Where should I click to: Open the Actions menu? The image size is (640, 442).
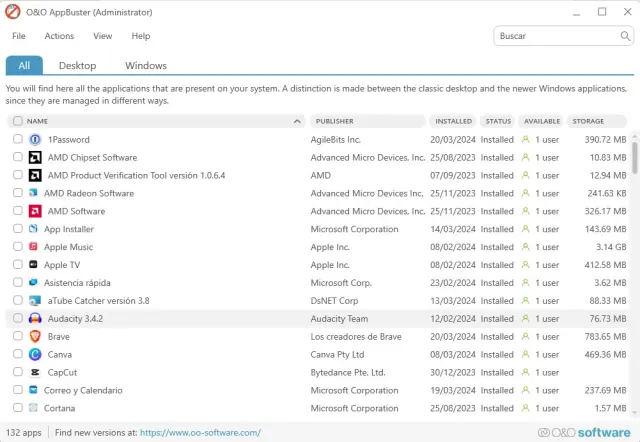(59, 36)
